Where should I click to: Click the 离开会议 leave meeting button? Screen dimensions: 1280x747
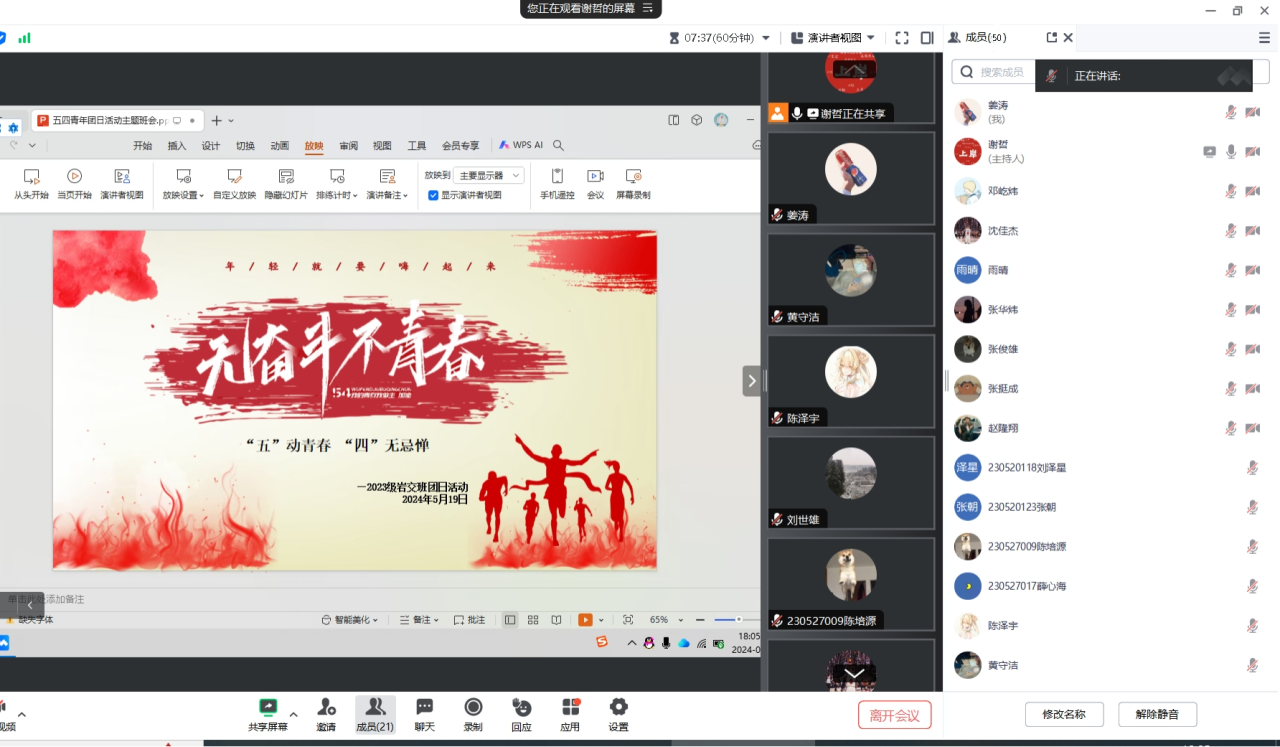click(894, 715)
